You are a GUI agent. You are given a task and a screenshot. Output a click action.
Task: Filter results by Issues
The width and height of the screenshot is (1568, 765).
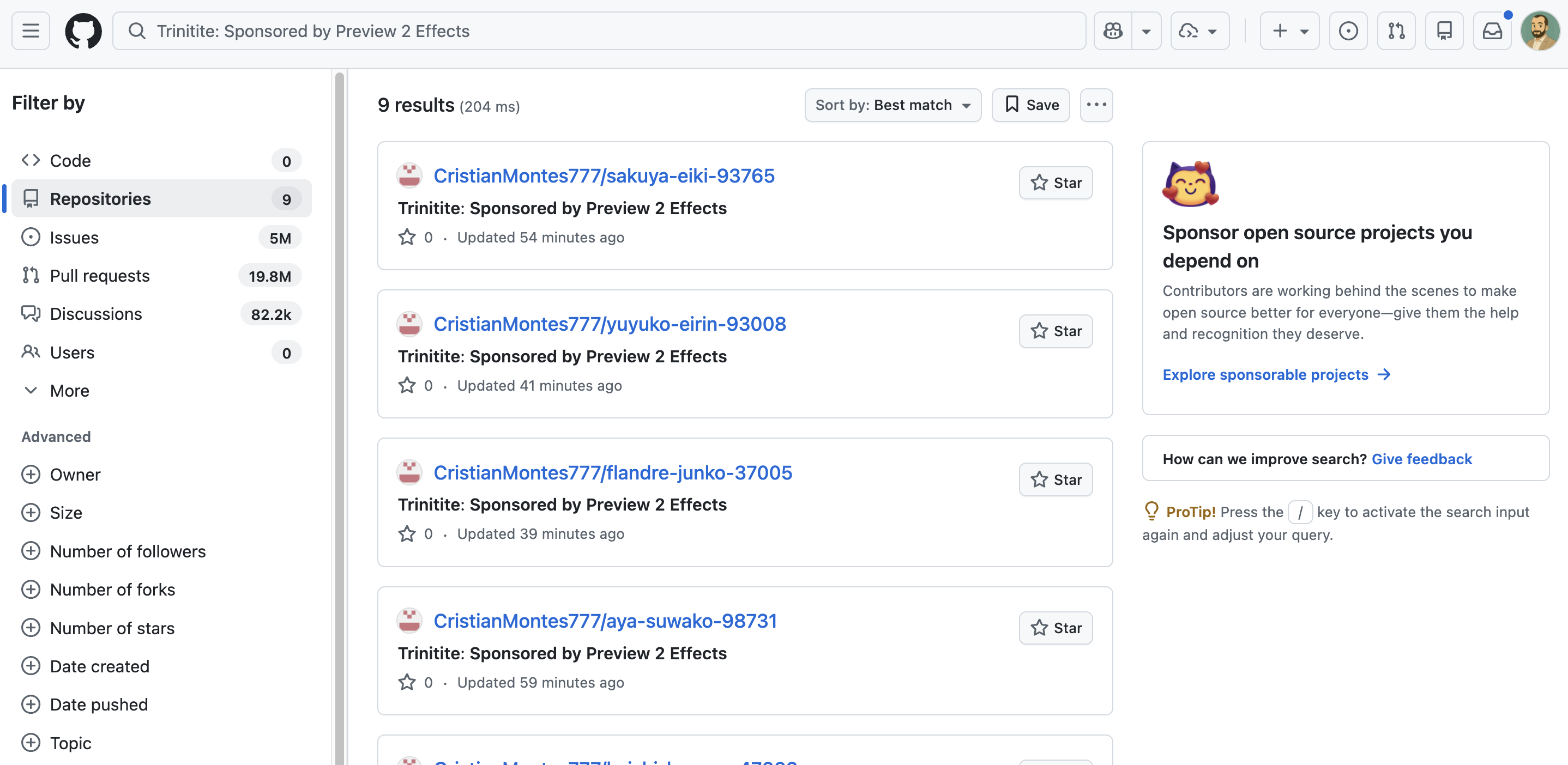(x=161, y=237)
